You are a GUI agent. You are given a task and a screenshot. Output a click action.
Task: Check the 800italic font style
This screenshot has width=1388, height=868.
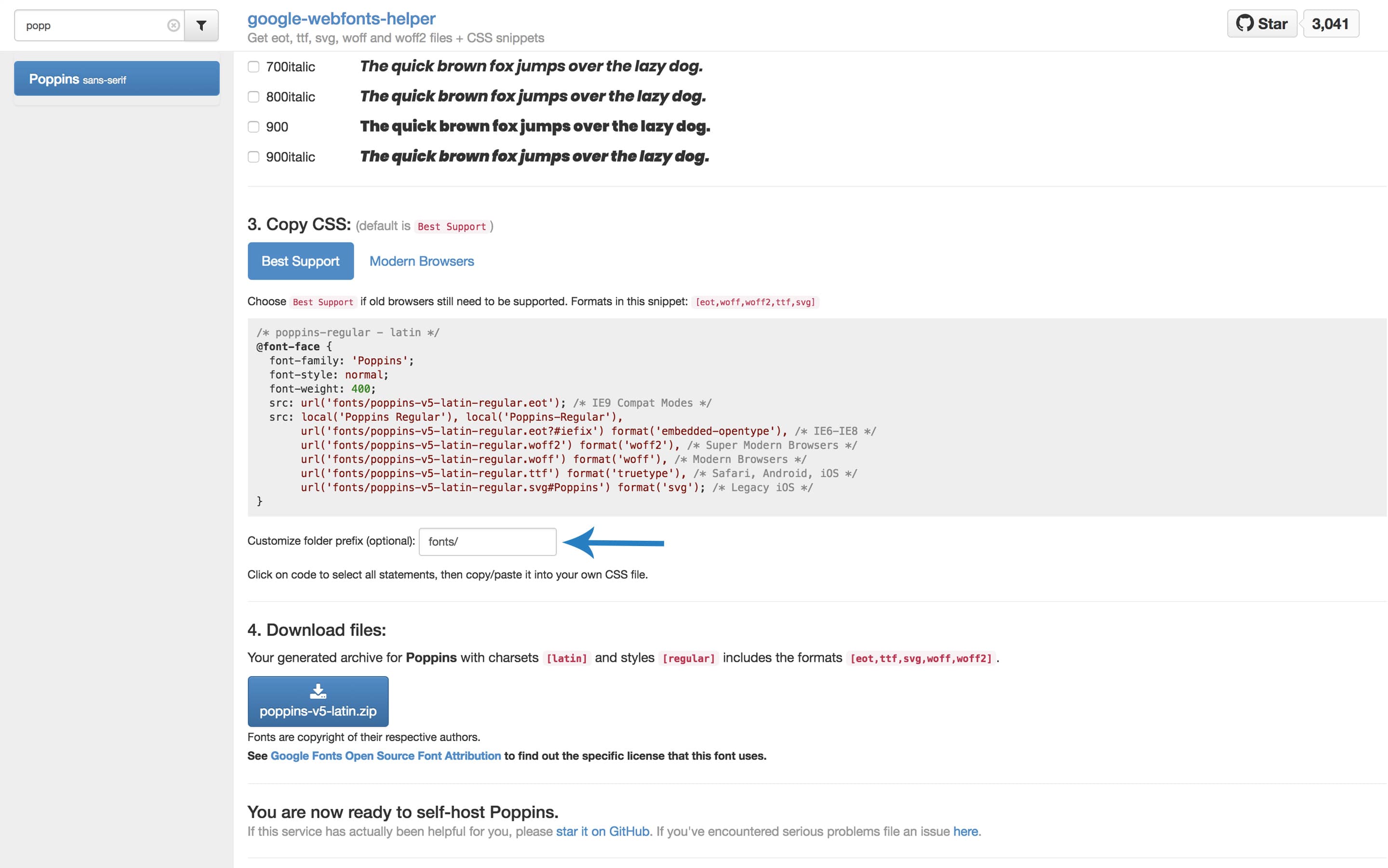pyautogui.click(x=253, y=96)
